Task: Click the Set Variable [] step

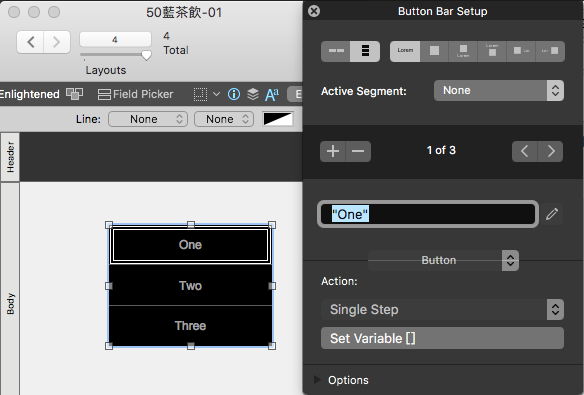Action: tap(442, 338)
